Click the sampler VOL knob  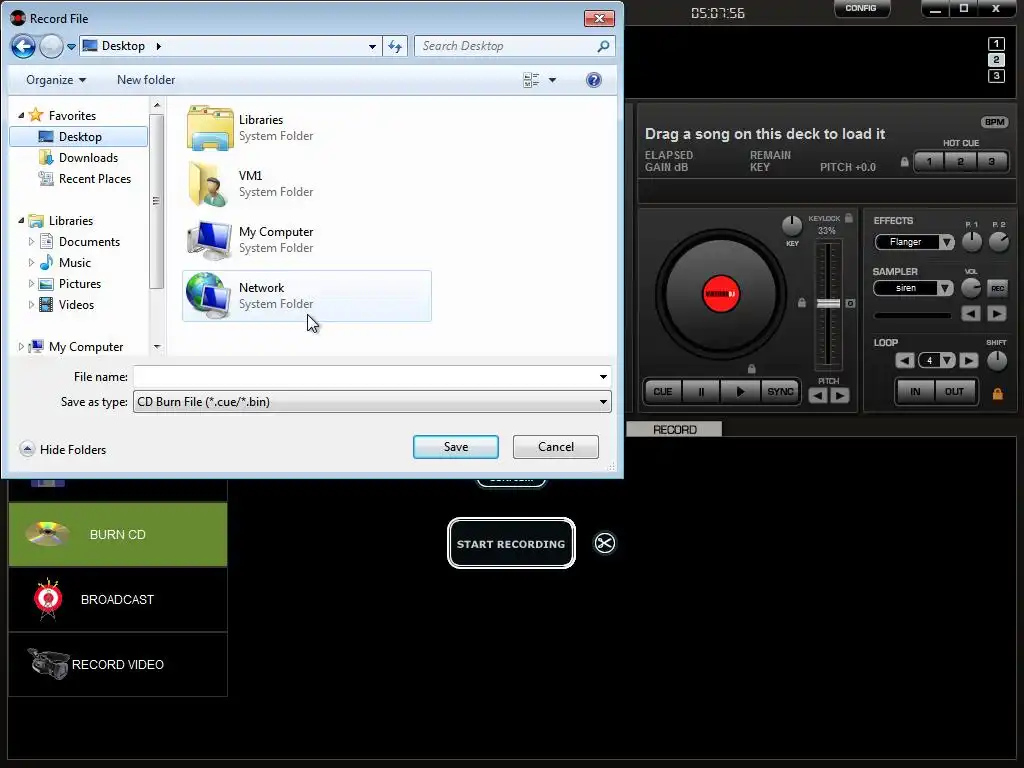click(x=971, y=288)
